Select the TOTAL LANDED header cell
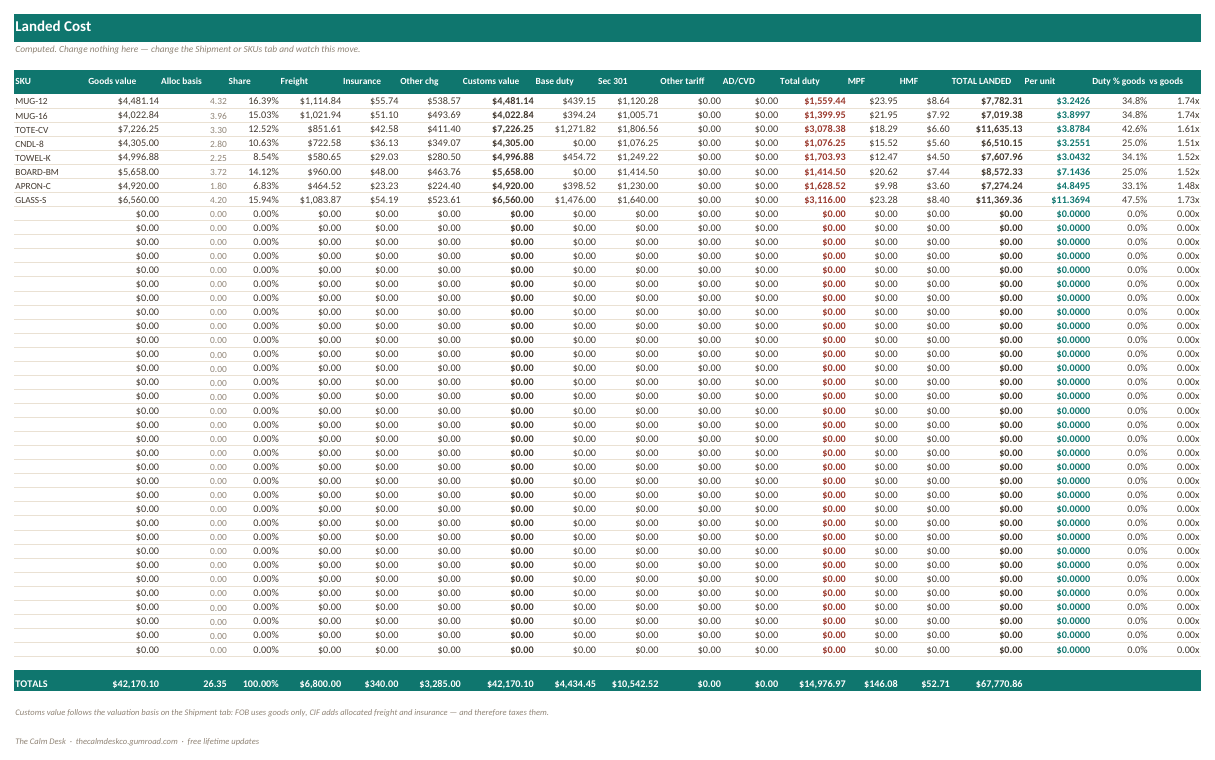 click(x=981, y=80)
